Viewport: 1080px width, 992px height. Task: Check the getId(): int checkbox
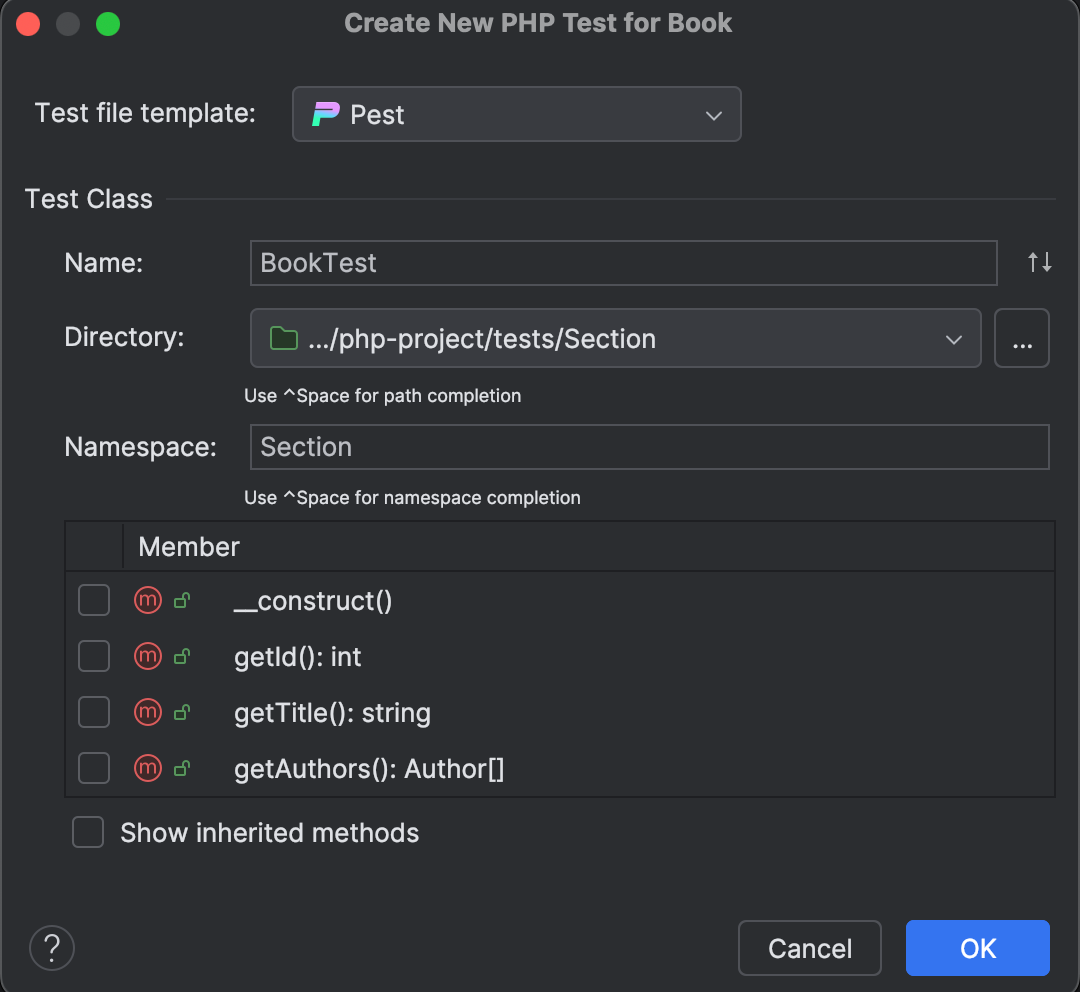[x=94, y=657]
